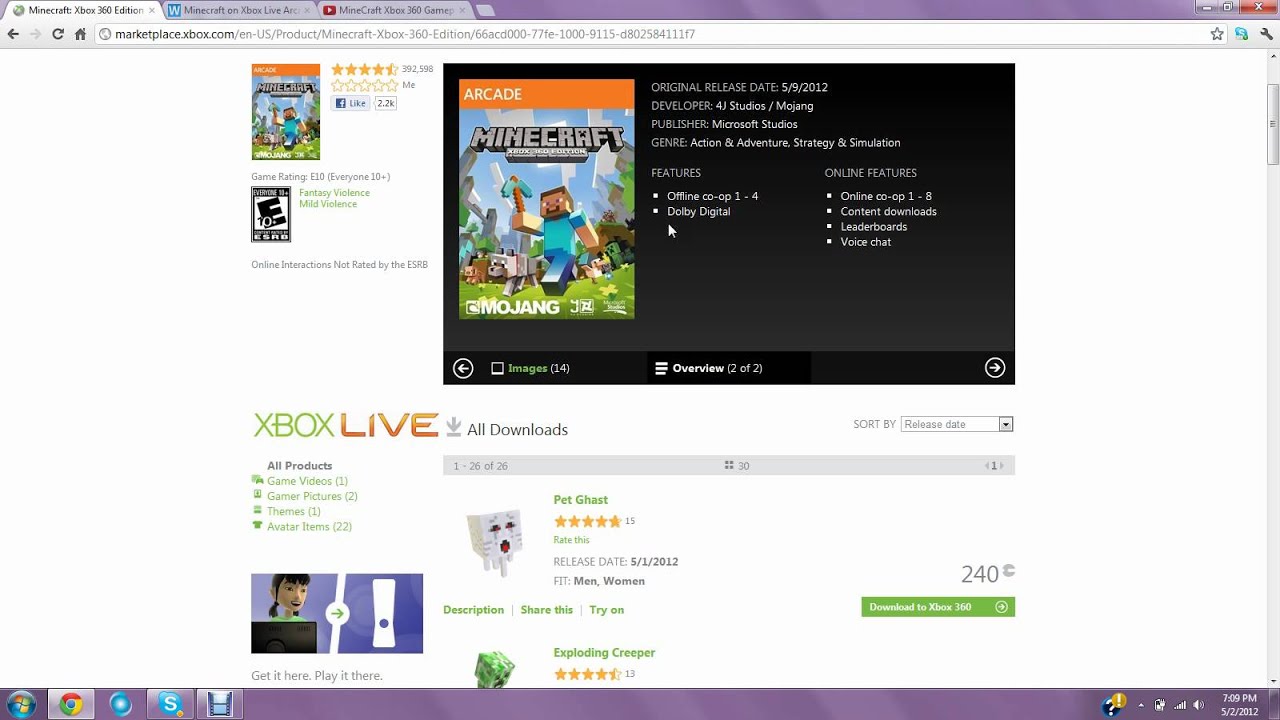Open Sort By Release date dropdown
The image size is (1280, 720).
(x=957, y=424)
